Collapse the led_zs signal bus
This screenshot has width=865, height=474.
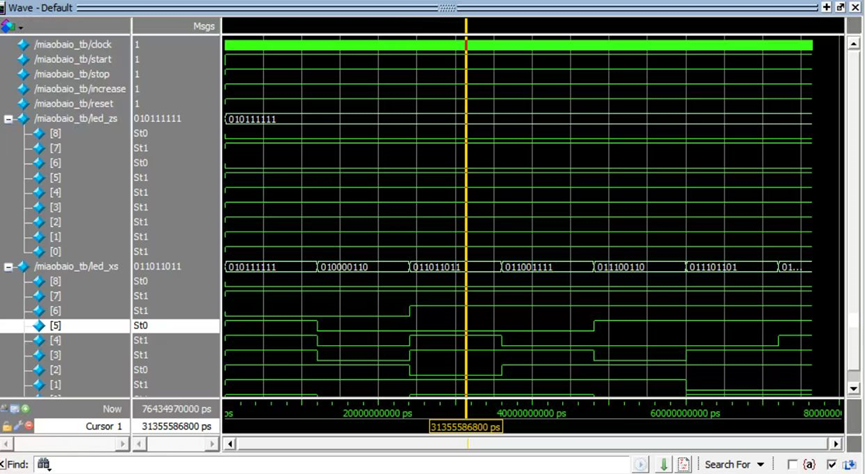[8, 119]
